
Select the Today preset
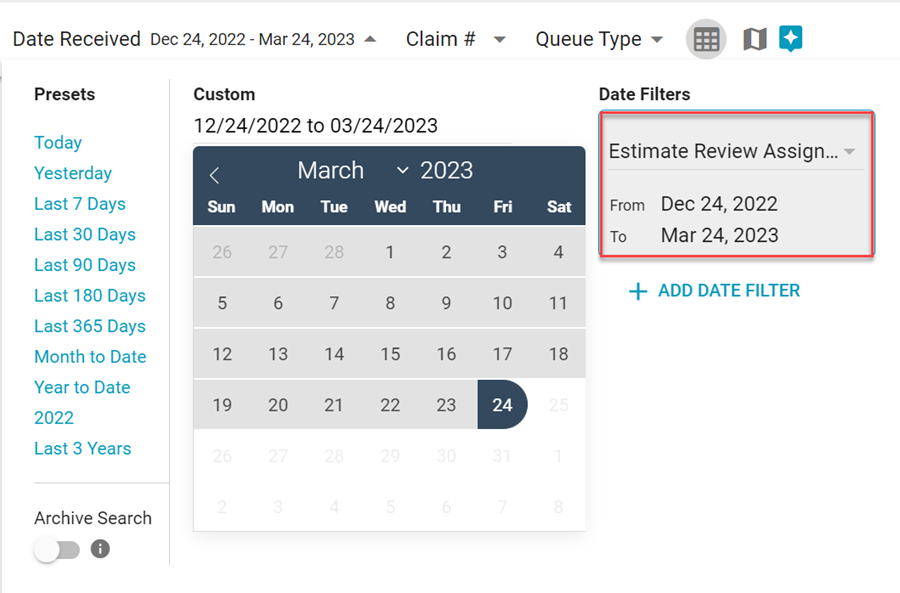(58, 143)
